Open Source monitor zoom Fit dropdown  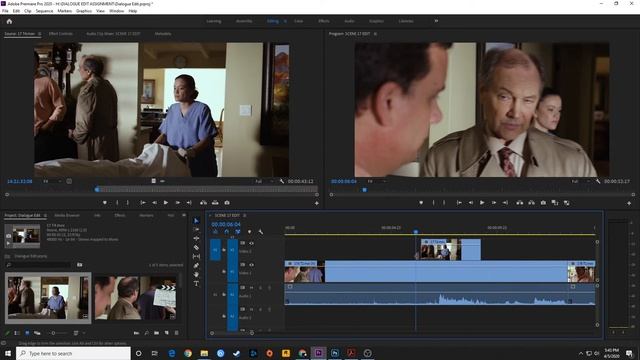(x=52, y=181)
